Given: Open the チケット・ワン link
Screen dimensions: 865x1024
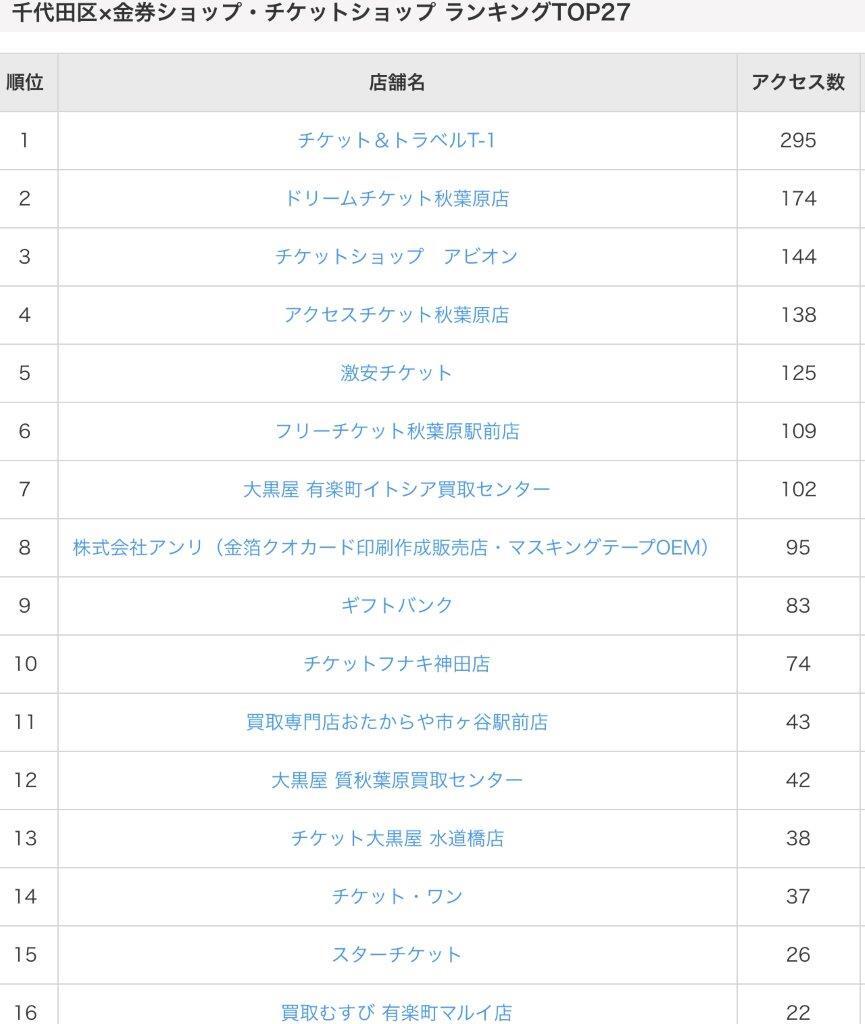Looking at the screenshot, I should pos(396,896).
